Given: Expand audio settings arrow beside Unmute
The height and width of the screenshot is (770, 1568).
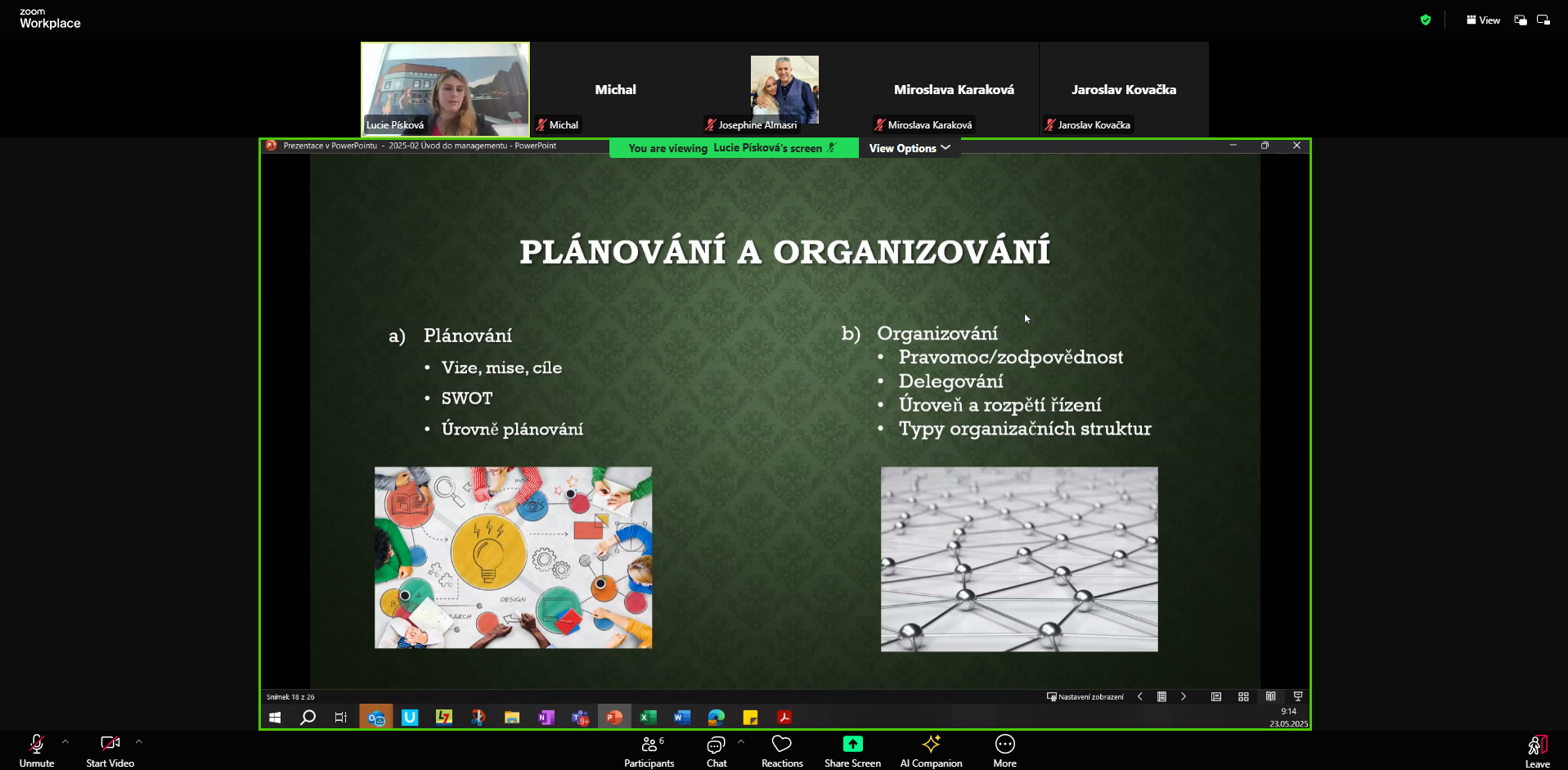Looking at the screenshot, I should [65, 742].
